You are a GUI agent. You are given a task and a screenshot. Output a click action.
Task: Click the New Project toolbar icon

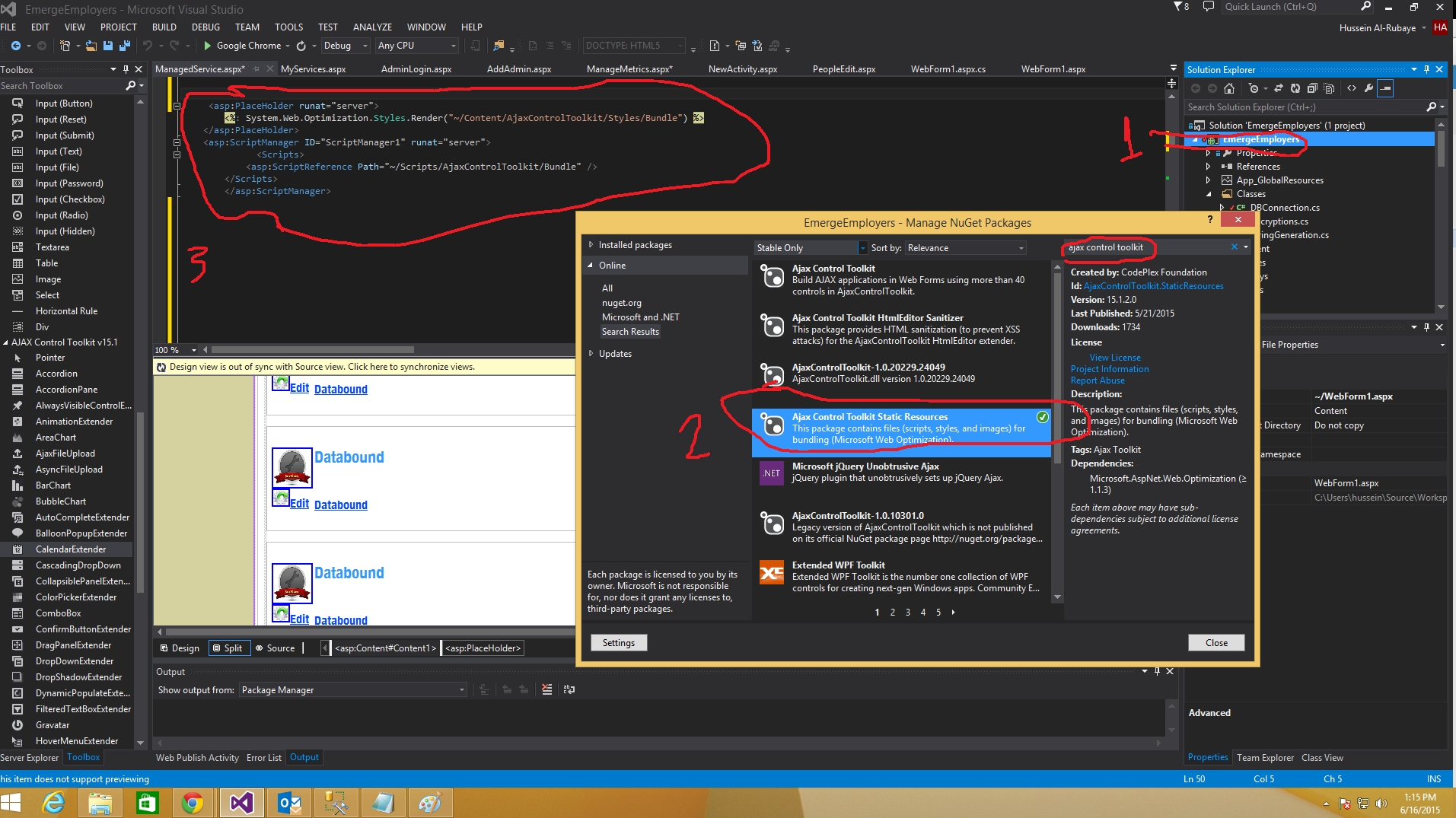click(x=65, y=46)
